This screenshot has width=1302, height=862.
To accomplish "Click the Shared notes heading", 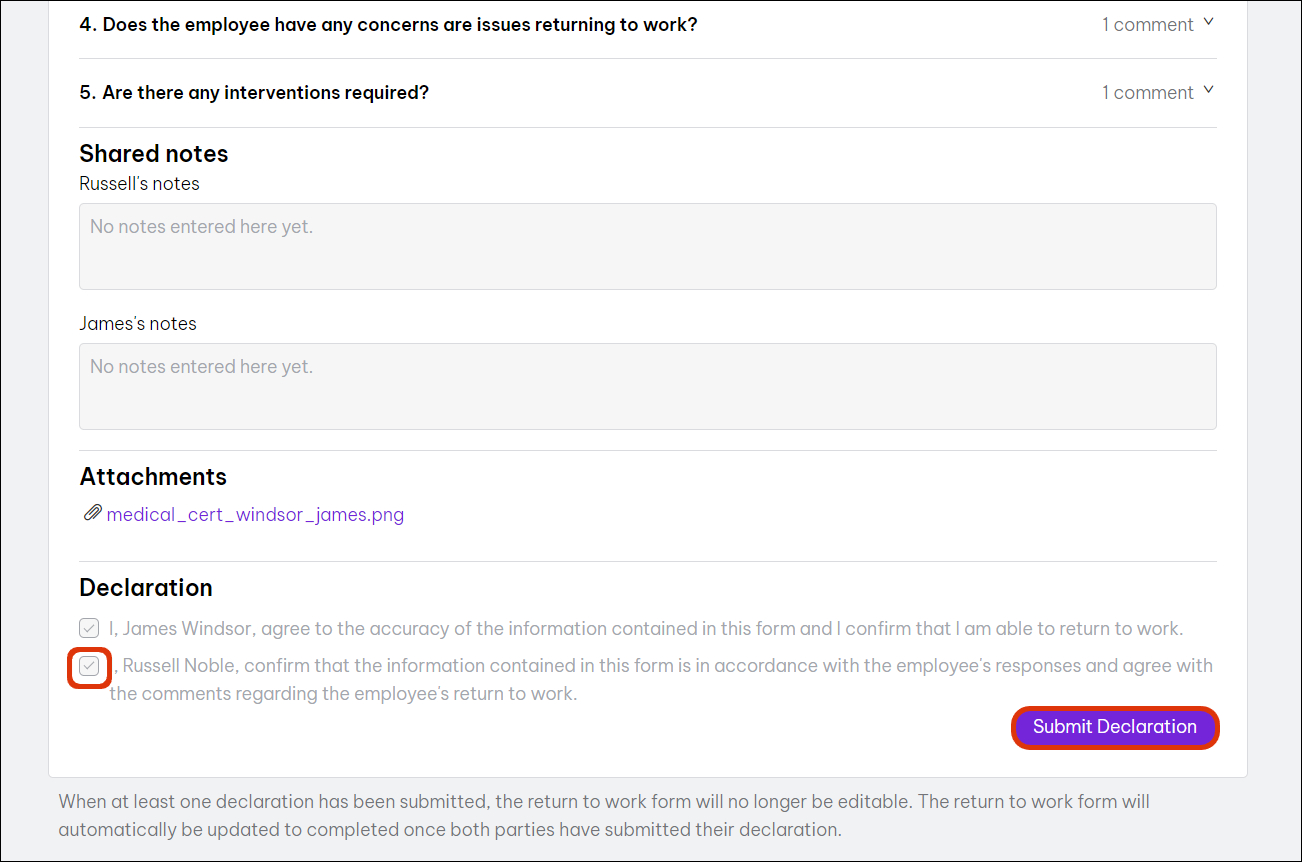I will point(154,154).
